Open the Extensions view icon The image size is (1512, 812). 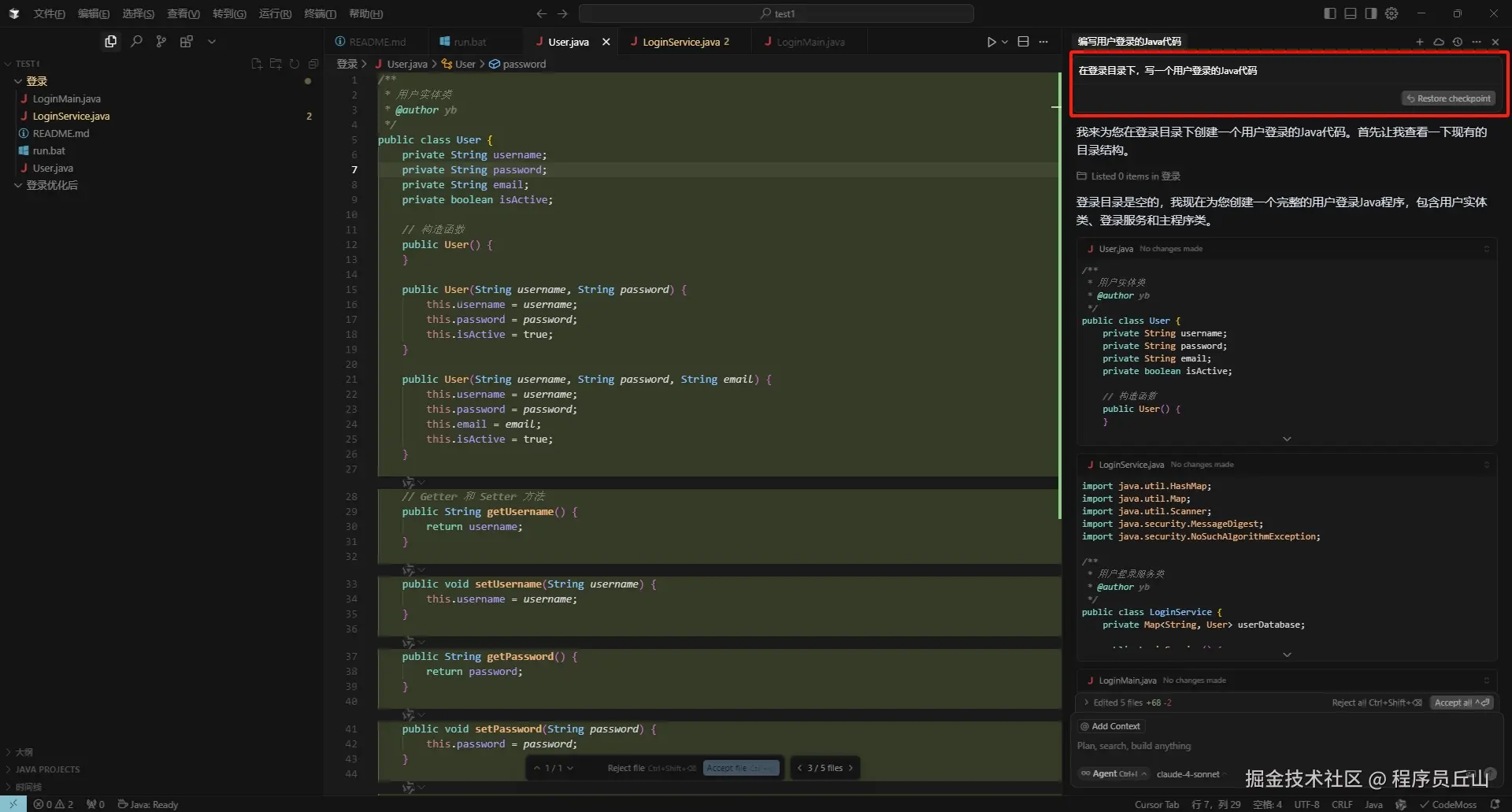[187, 42]
